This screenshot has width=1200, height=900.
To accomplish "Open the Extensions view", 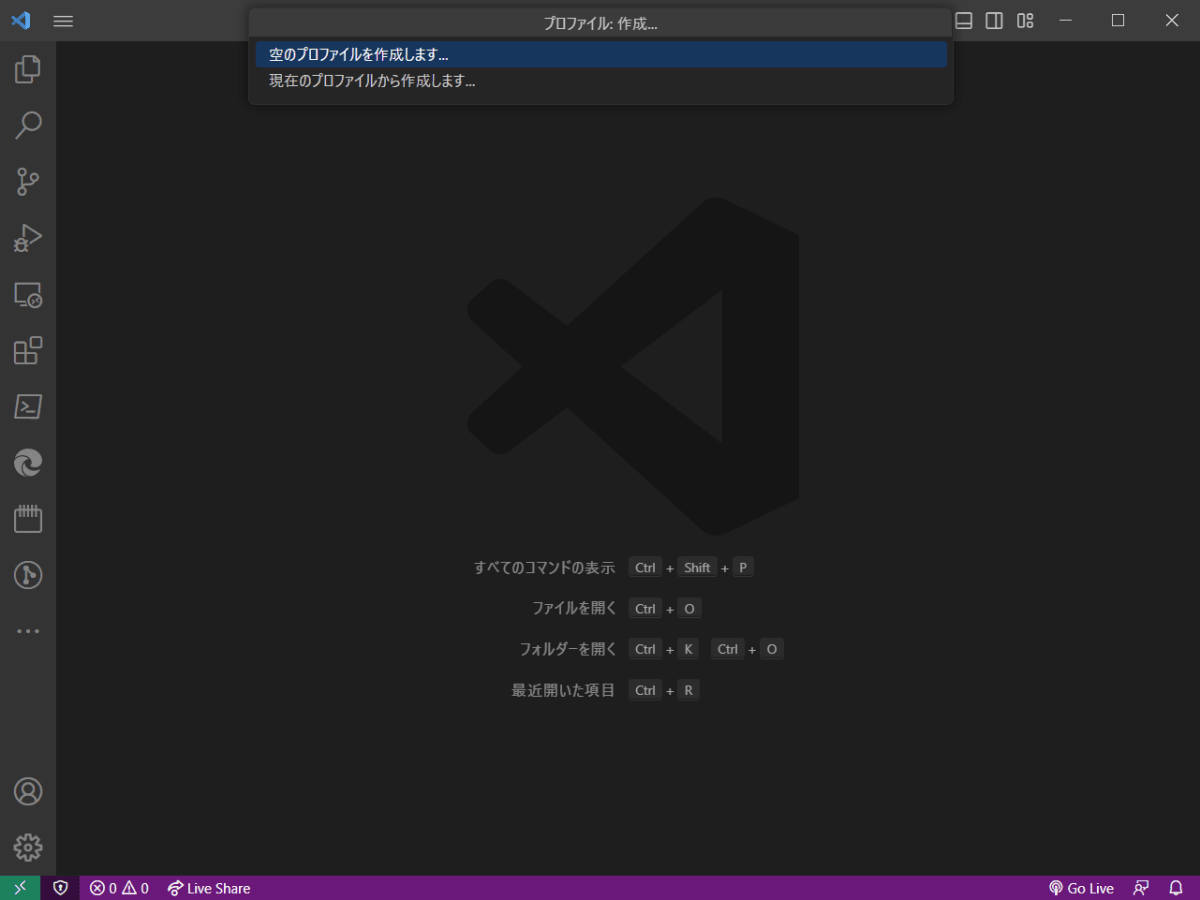I will point(28,350).
